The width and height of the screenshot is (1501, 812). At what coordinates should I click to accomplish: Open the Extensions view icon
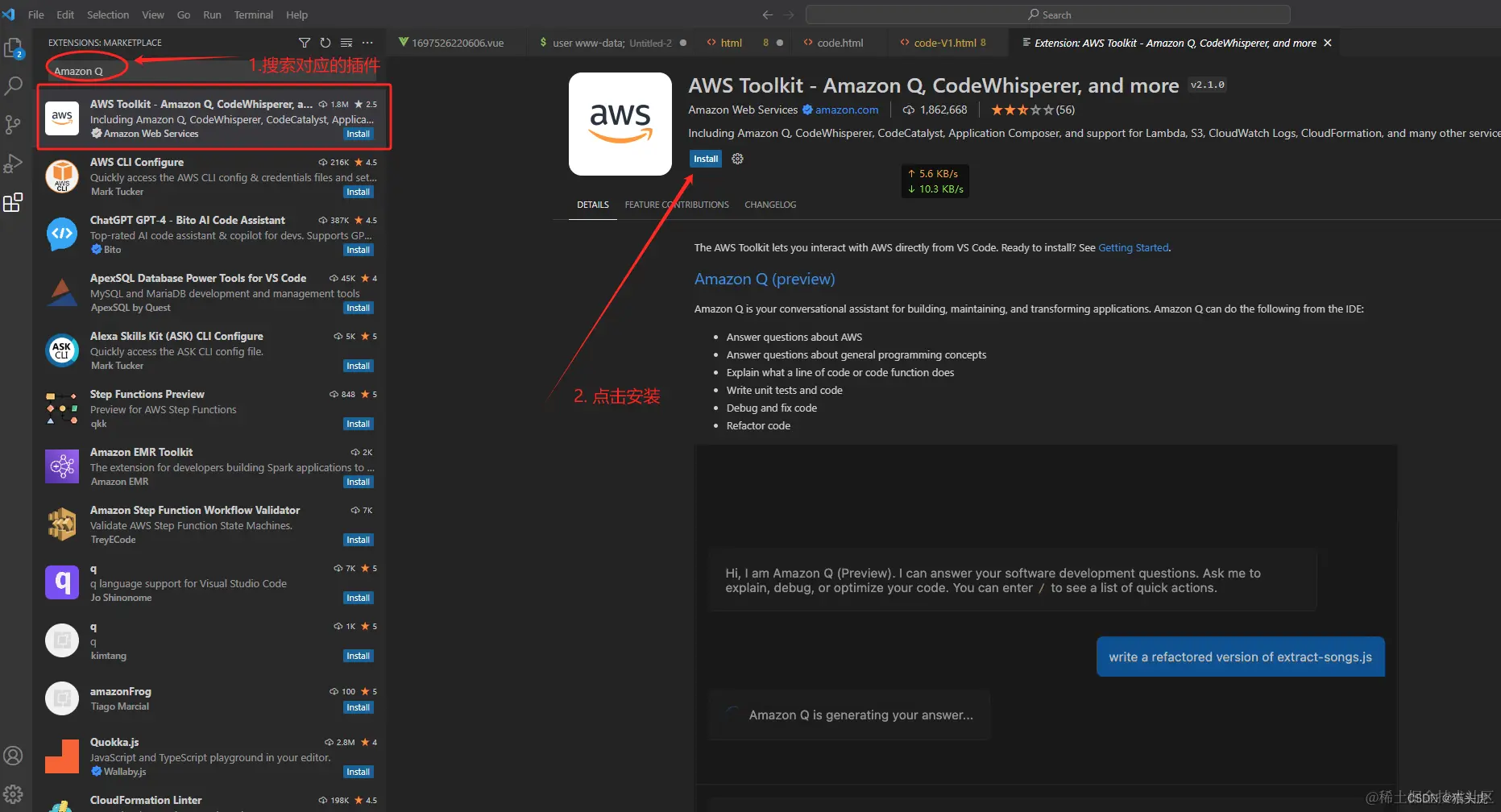coord(14,202)
